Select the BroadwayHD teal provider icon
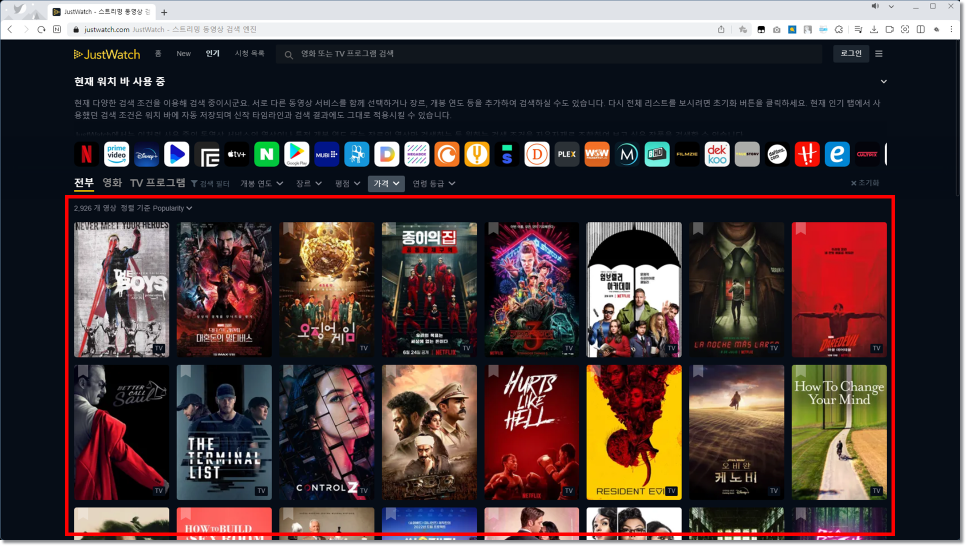Image resolution: width=966 pixels, height=546 pixels. click(657, 155)
